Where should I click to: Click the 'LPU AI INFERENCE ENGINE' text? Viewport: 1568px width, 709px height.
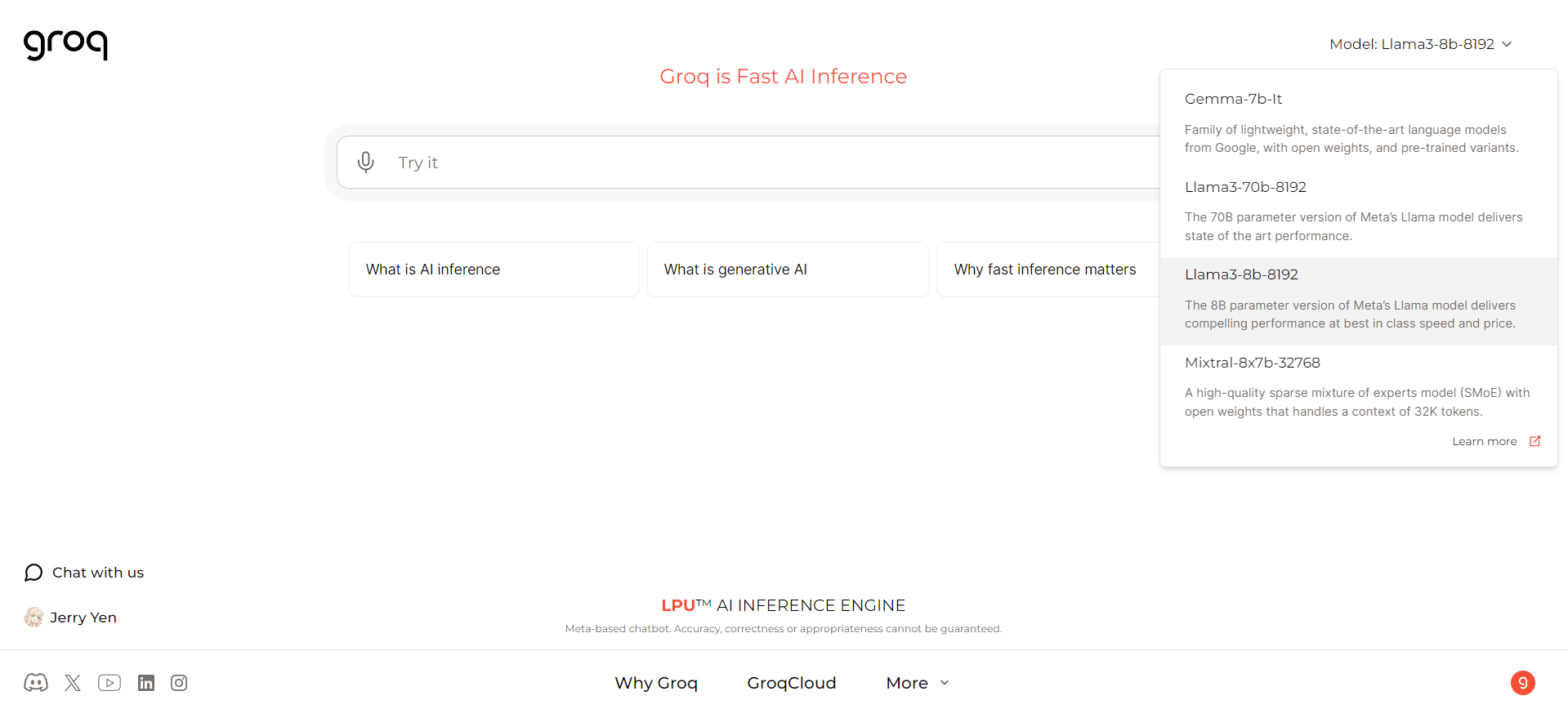784,605
